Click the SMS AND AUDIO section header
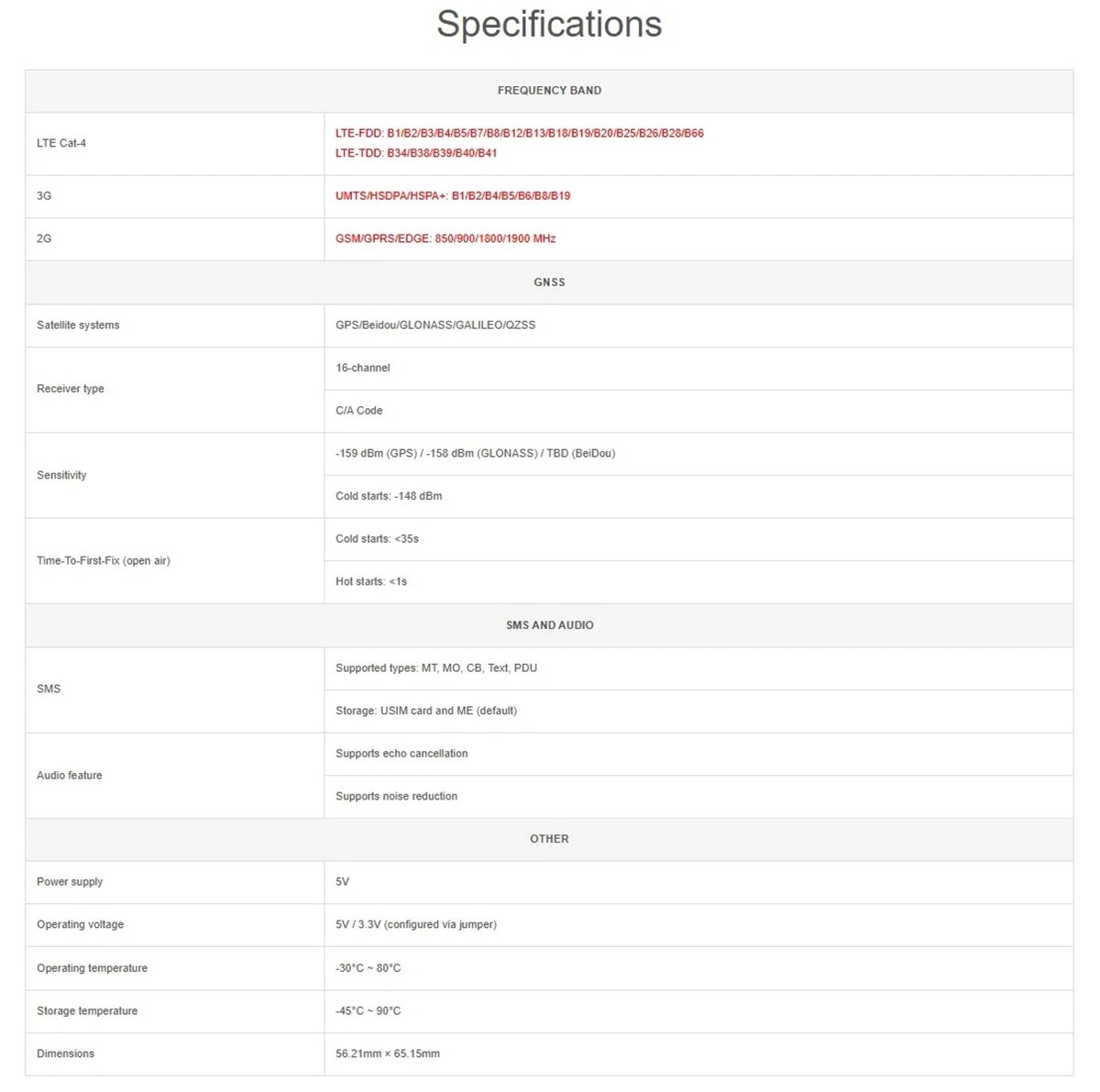Viewport: 1100px width, 1092px height. coord(549,625)
